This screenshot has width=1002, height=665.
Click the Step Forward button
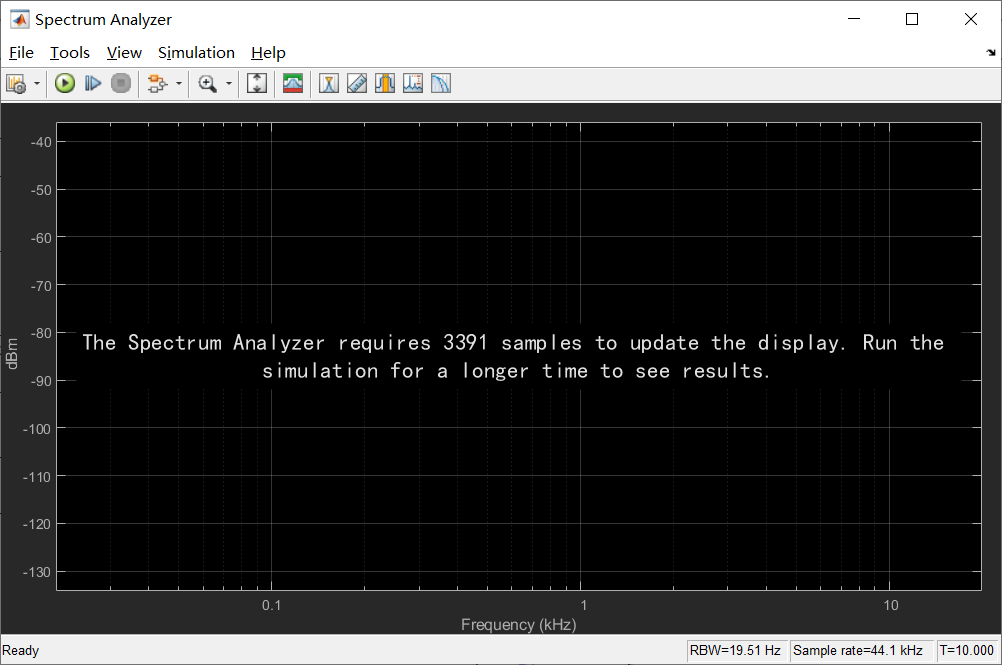(93, 83)
